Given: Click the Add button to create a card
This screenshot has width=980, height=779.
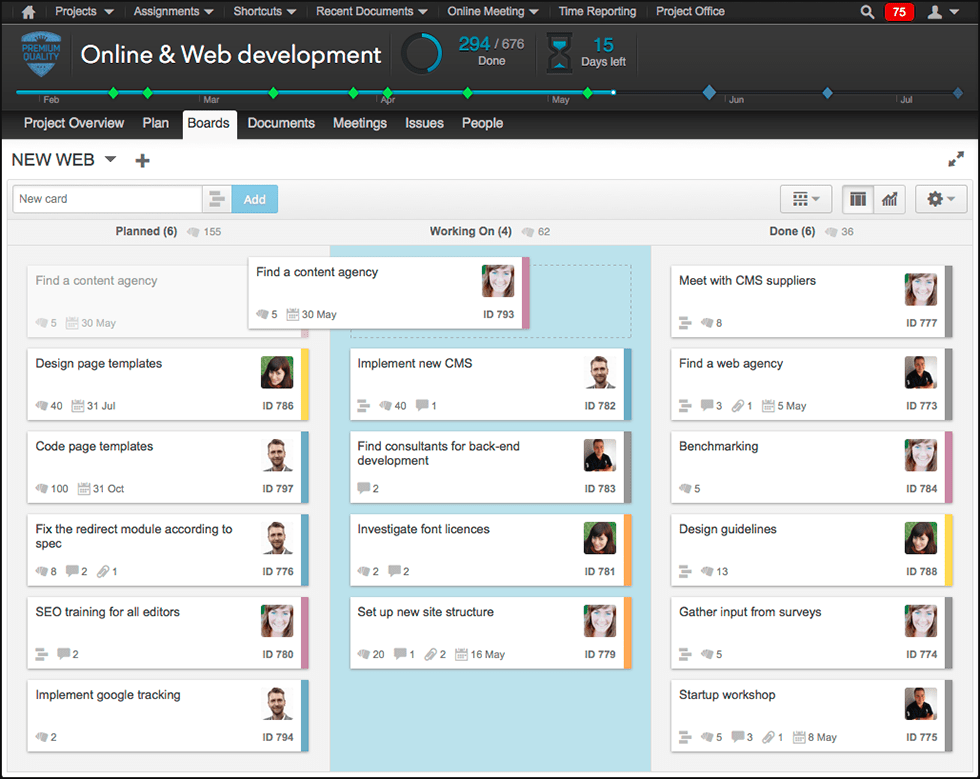Looking at the screenshot, I should [254, 199].
